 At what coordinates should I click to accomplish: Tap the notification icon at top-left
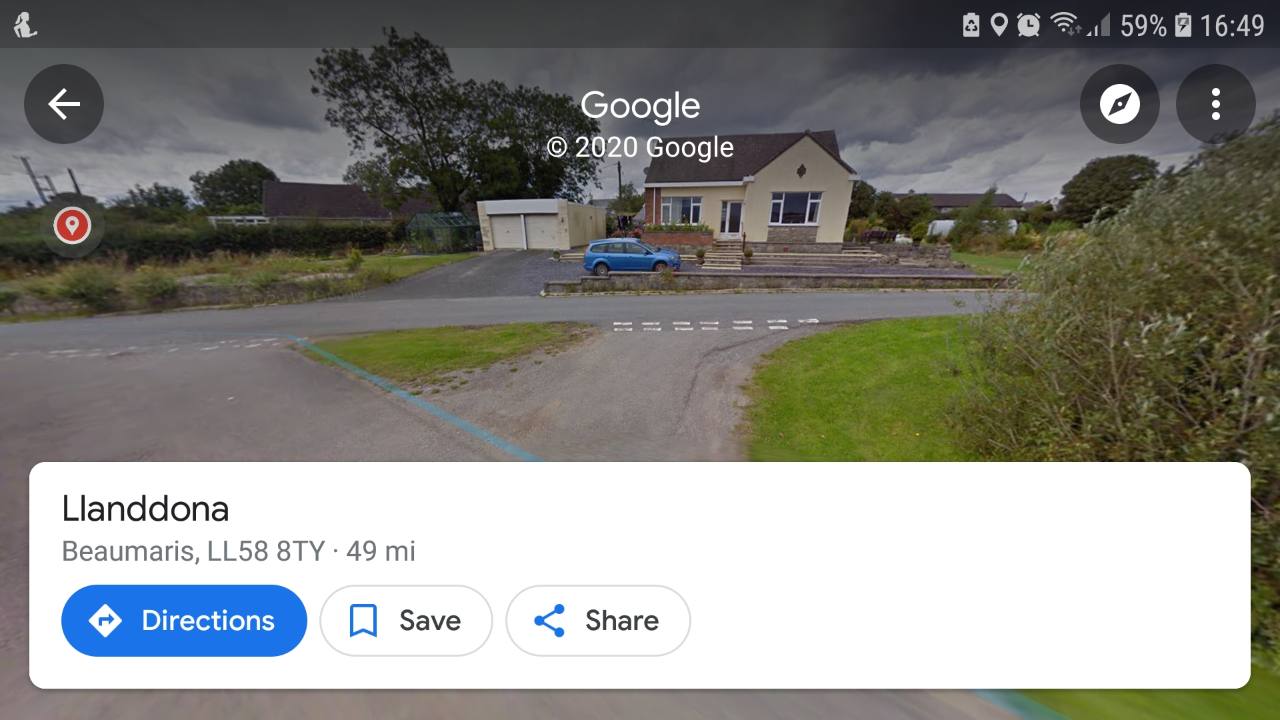[x=26, y=24]
